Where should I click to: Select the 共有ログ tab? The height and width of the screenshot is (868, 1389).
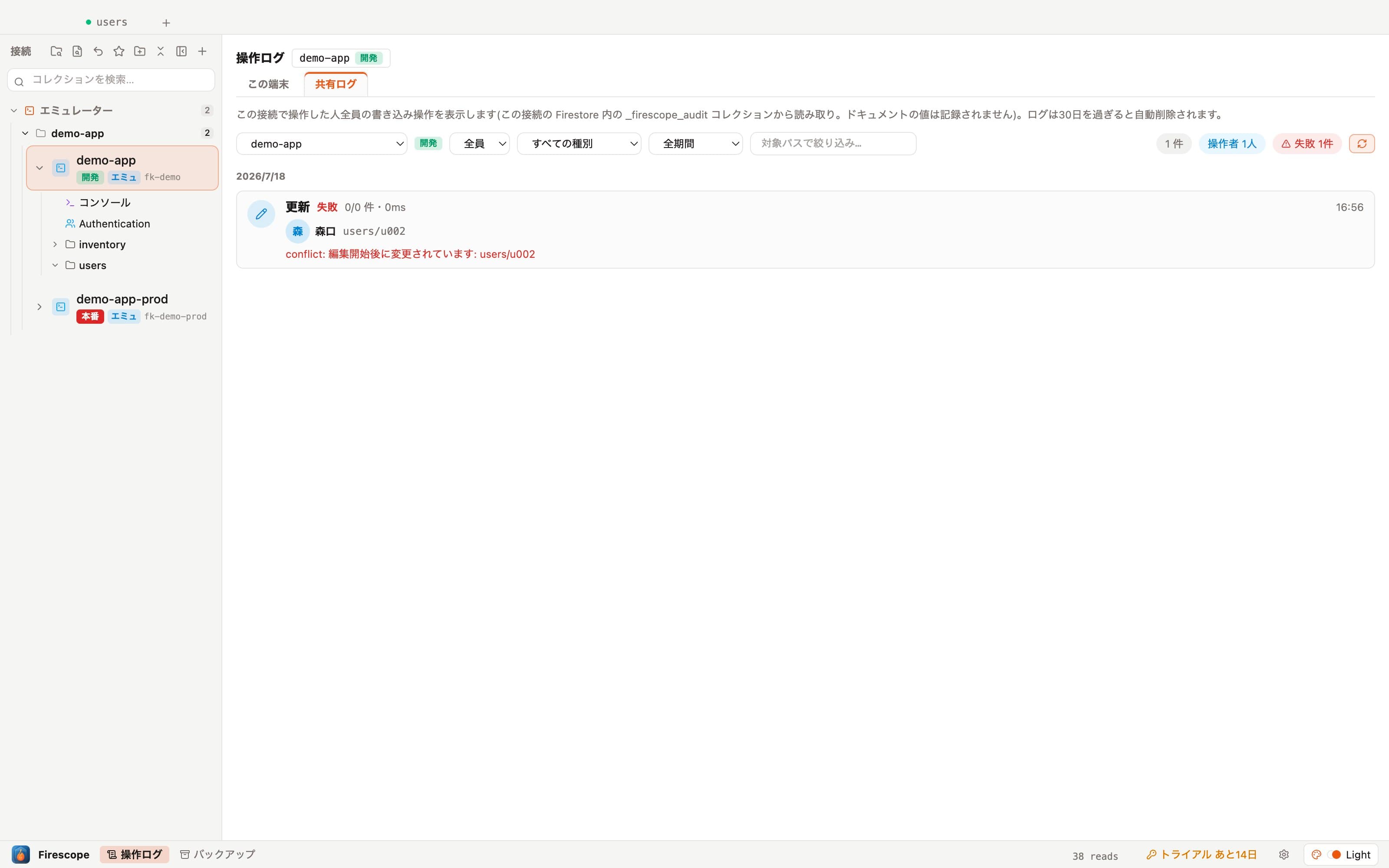coord(336,84)
